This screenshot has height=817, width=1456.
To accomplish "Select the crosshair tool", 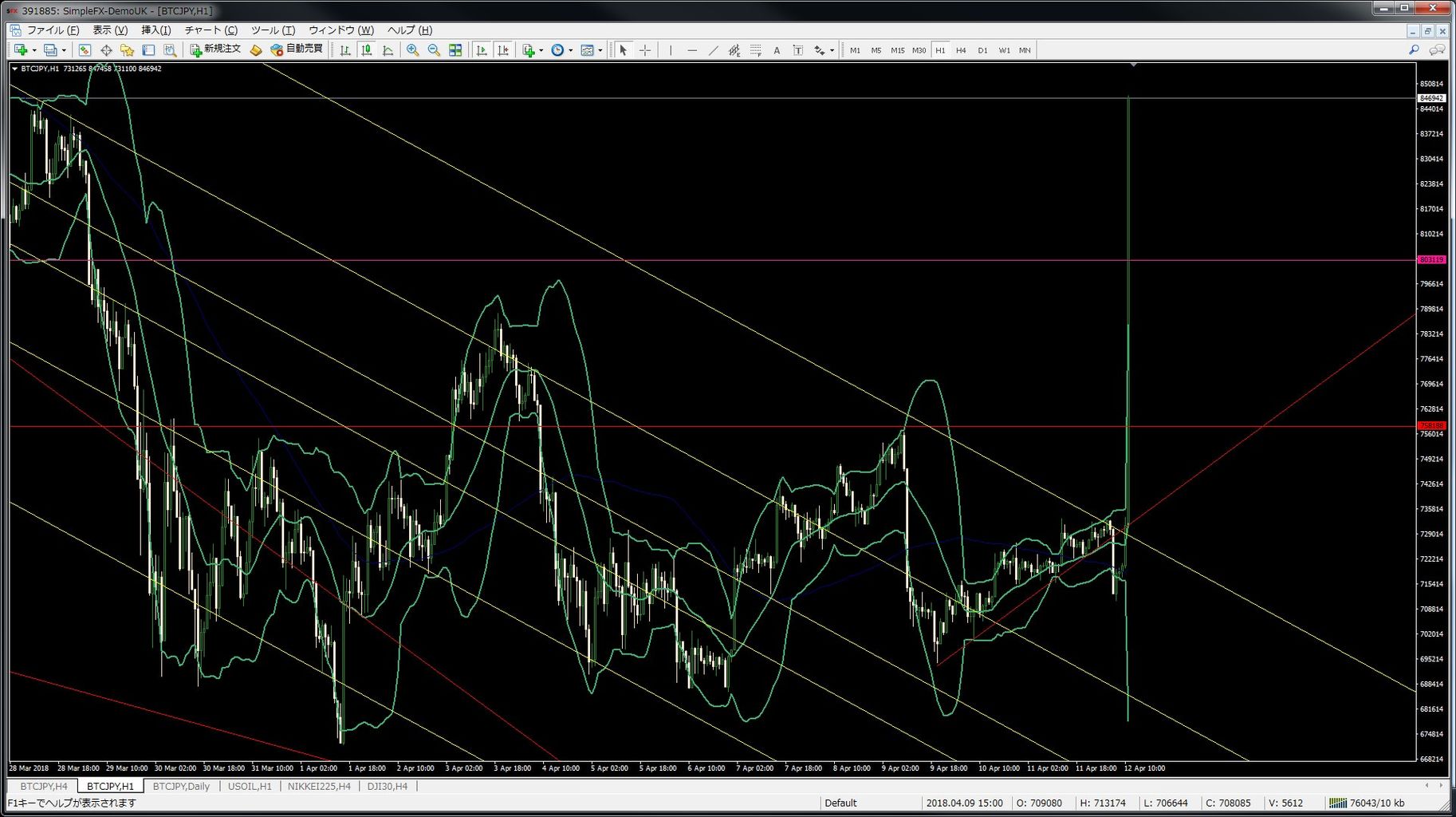I will 645,50.
